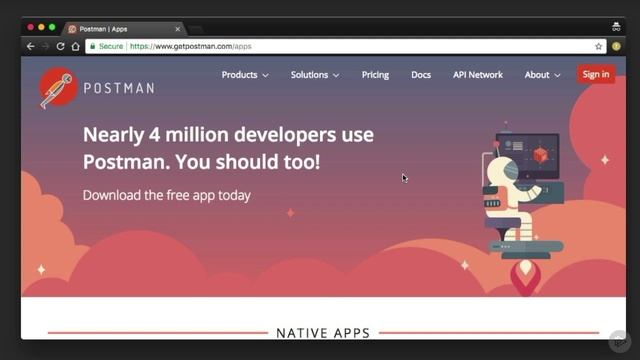Image resolution: width=640 pixels, height=360 pixels.
Task: Click the red Sign in button
Action: click(x=596, y=74)
